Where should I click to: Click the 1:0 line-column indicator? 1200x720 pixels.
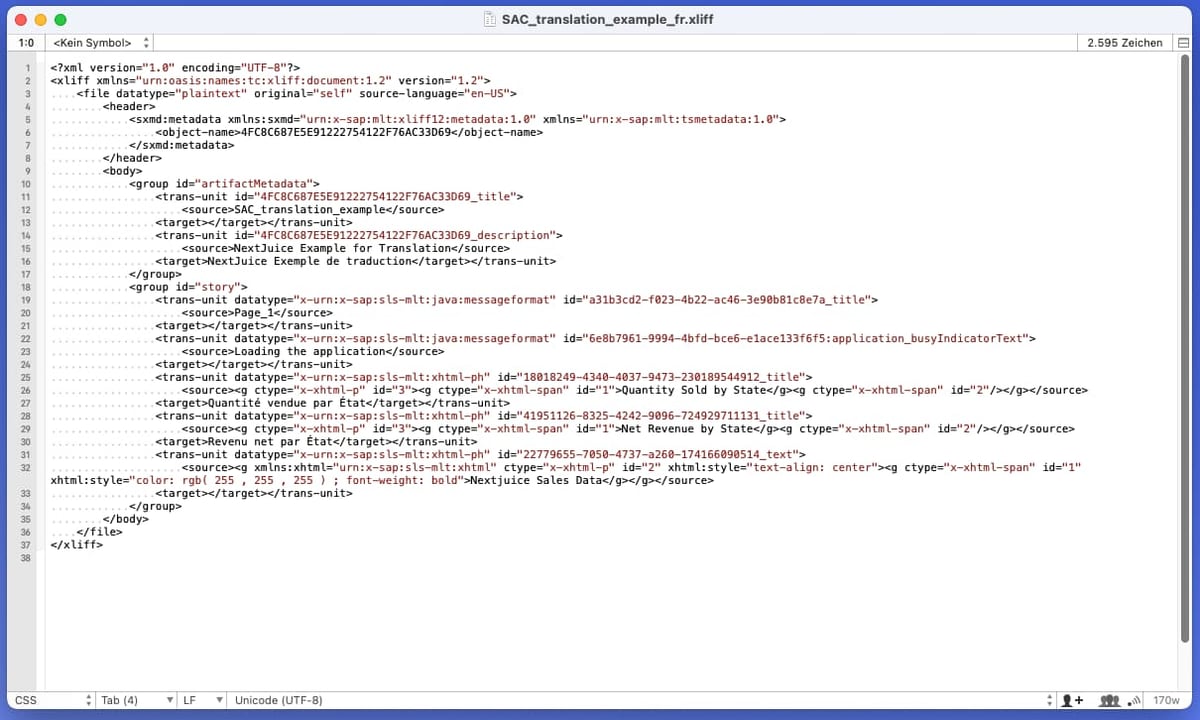[24, 42]
